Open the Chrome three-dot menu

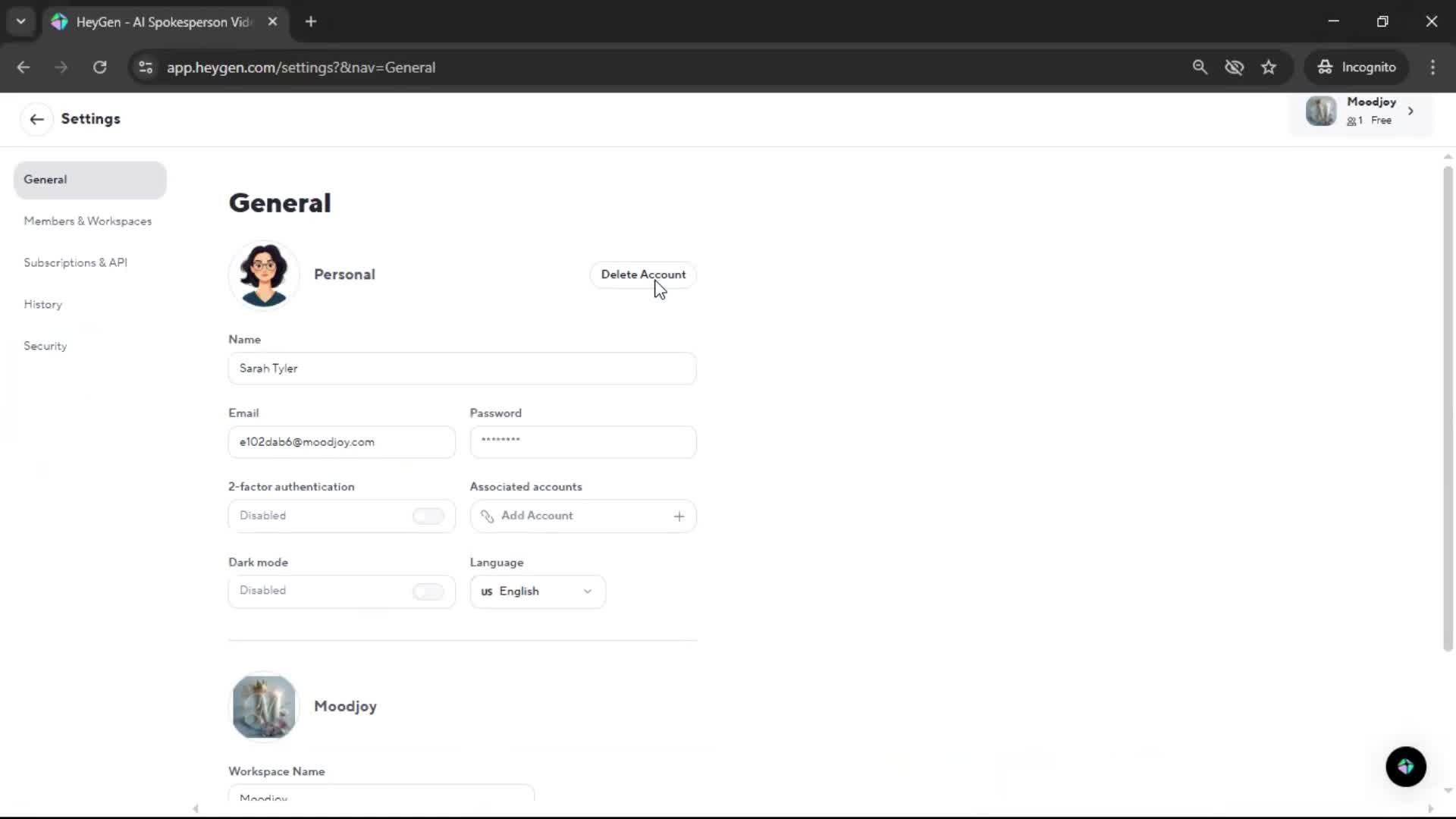tap(1432, 67)
